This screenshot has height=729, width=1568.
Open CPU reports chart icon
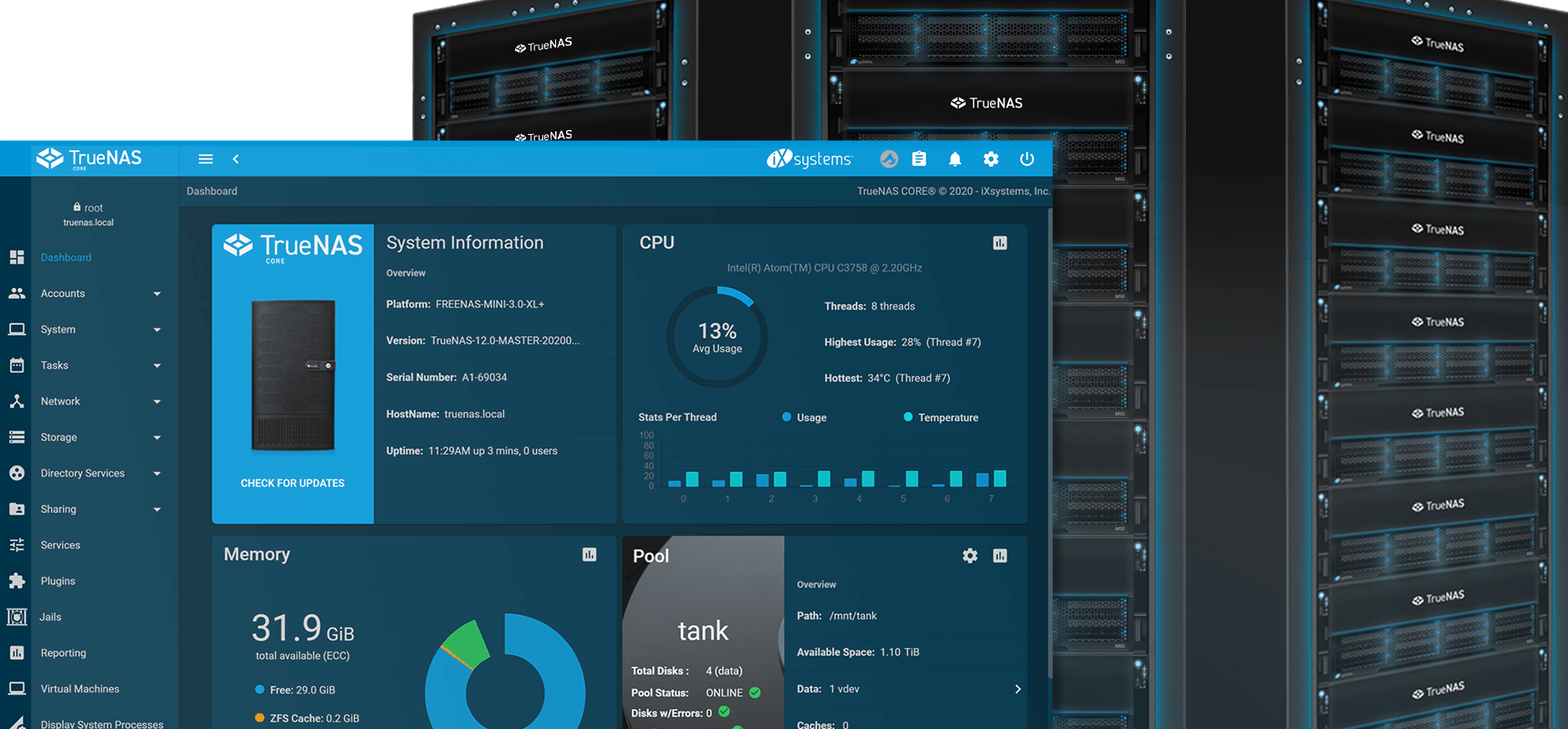1000,242
